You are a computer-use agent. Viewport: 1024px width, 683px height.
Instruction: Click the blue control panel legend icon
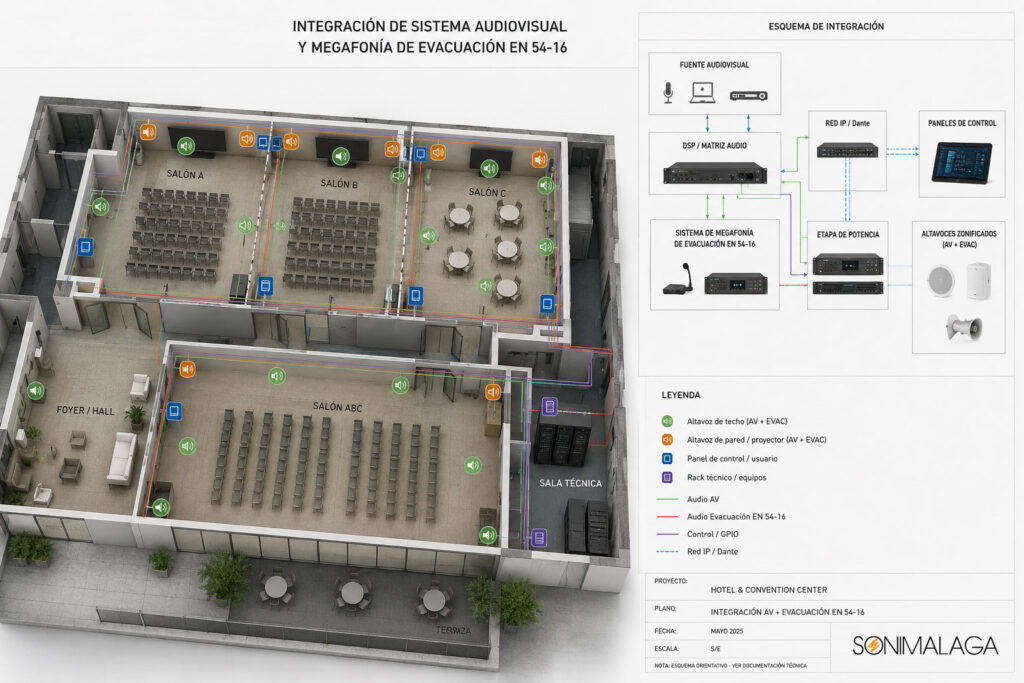667,458
